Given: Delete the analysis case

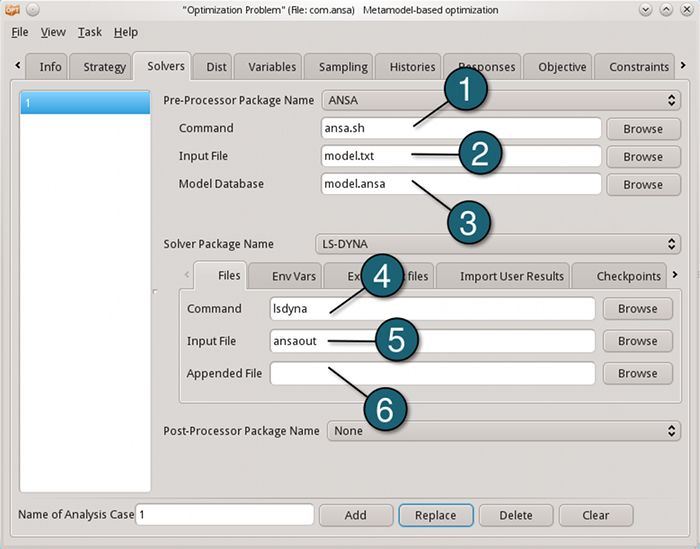Looking at the screenshot, I should (516, 516).
